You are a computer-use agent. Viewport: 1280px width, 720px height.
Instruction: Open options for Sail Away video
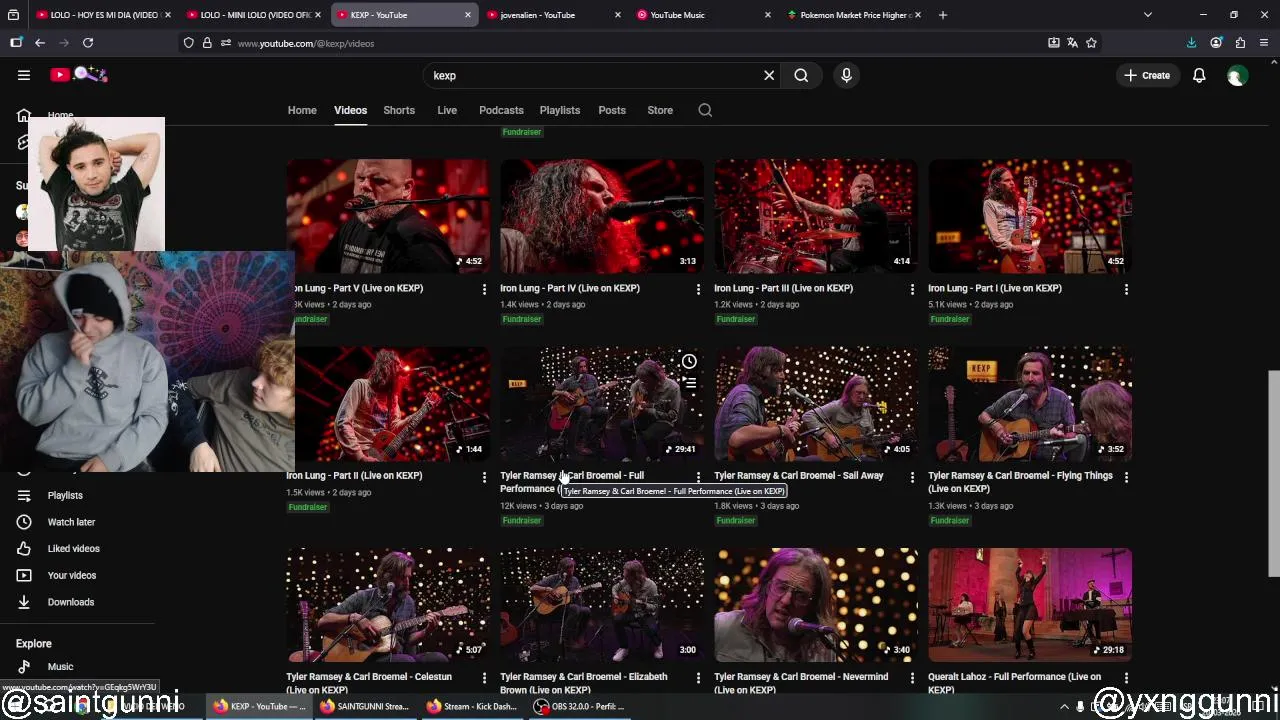pos(912,477)
